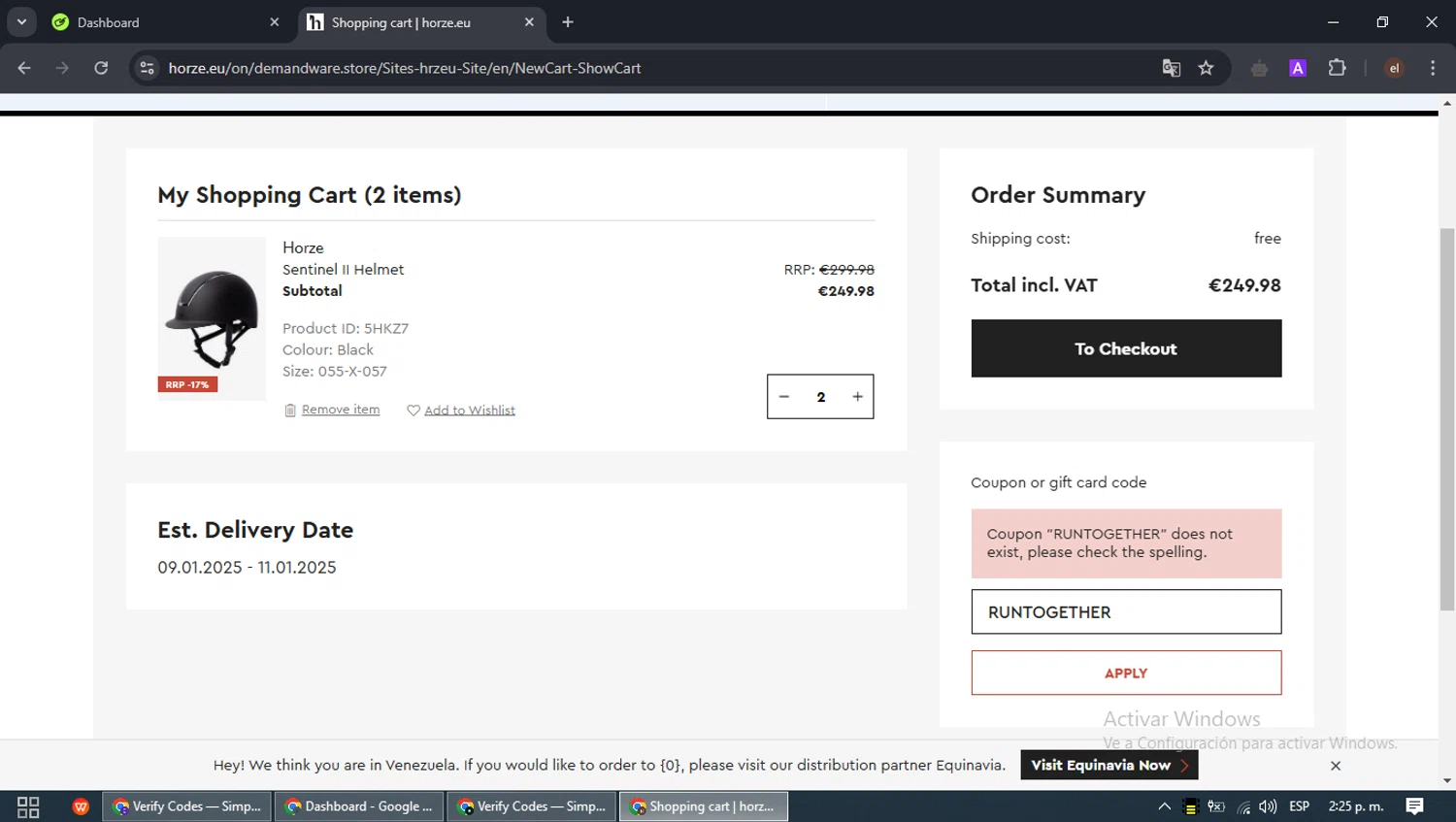This screenshot has width=1456, height=822.
Task: Open the Chrome profile avatar
Action: coord(1394,68)
